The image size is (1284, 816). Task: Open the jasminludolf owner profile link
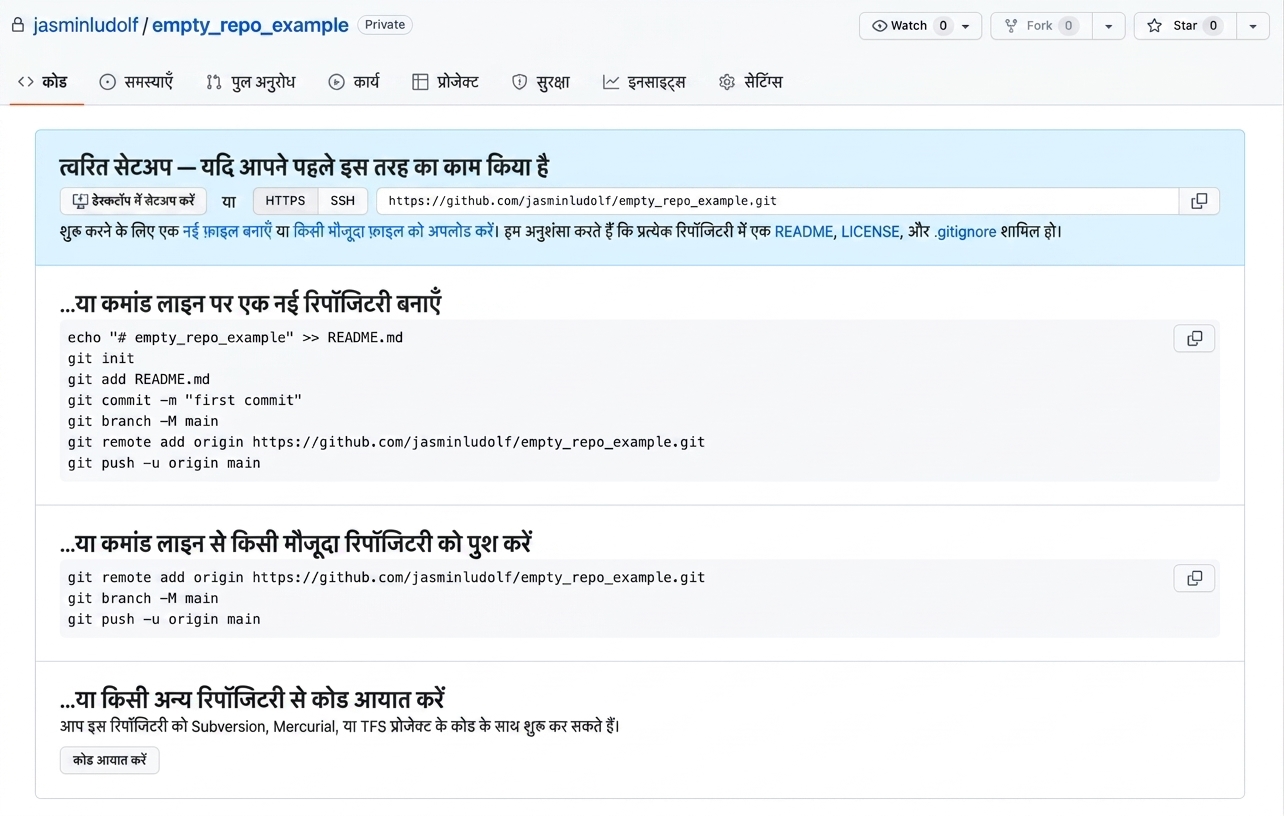coord(85,25)
